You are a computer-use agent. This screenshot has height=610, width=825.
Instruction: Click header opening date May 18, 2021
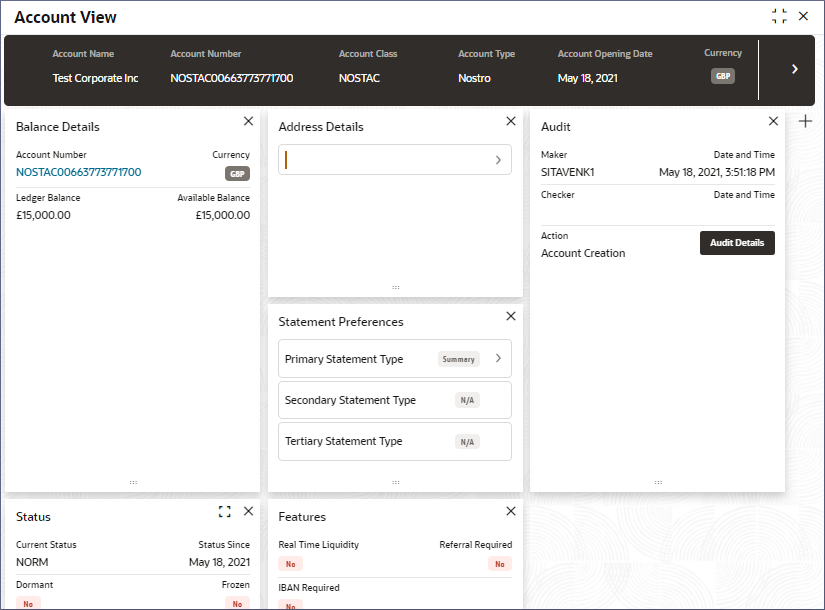coord(588,78)
